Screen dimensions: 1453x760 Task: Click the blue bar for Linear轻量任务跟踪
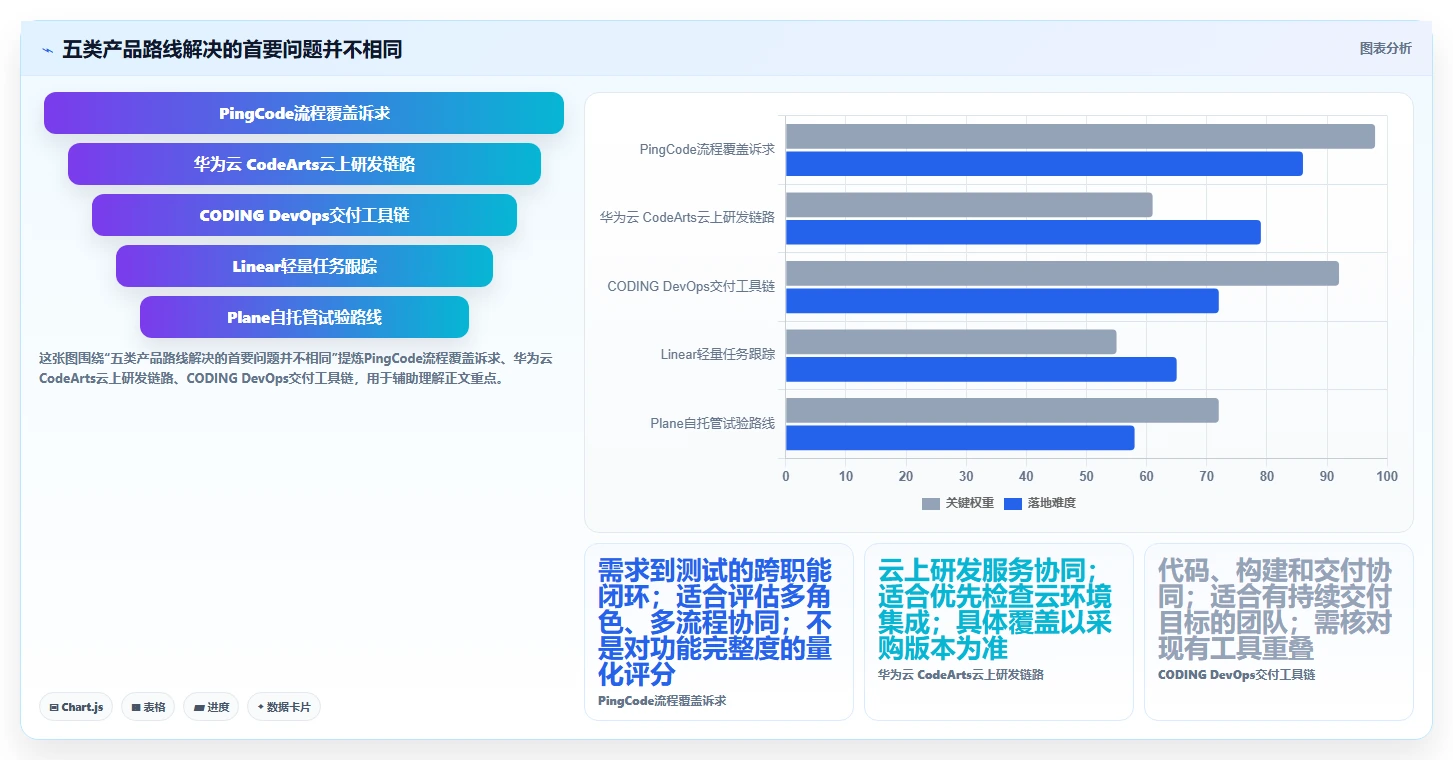[981, 369]
